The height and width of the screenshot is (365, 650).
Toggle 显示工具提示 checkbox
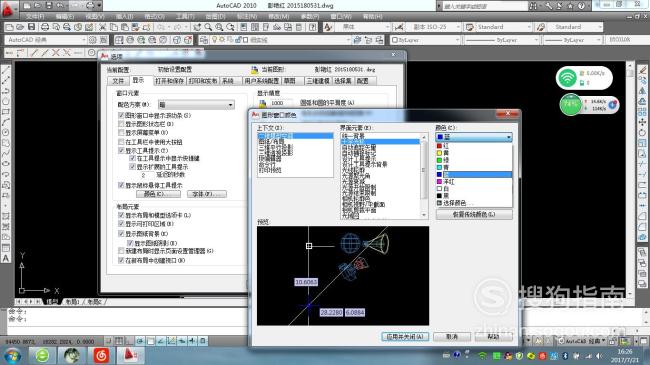coord(121,151)
